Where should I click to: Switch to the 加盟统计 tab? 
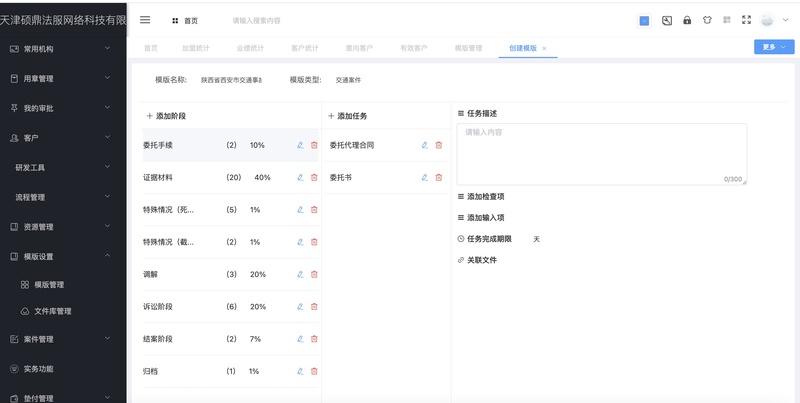[196, 48]
